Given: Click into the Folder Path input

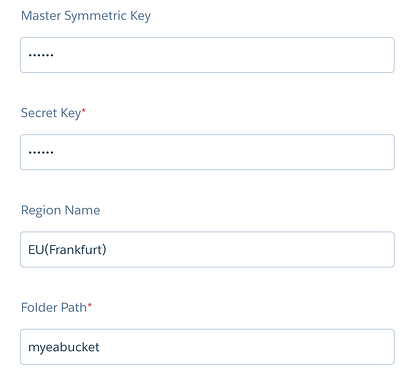Looking at the screenshot, I should pos(207,347).
